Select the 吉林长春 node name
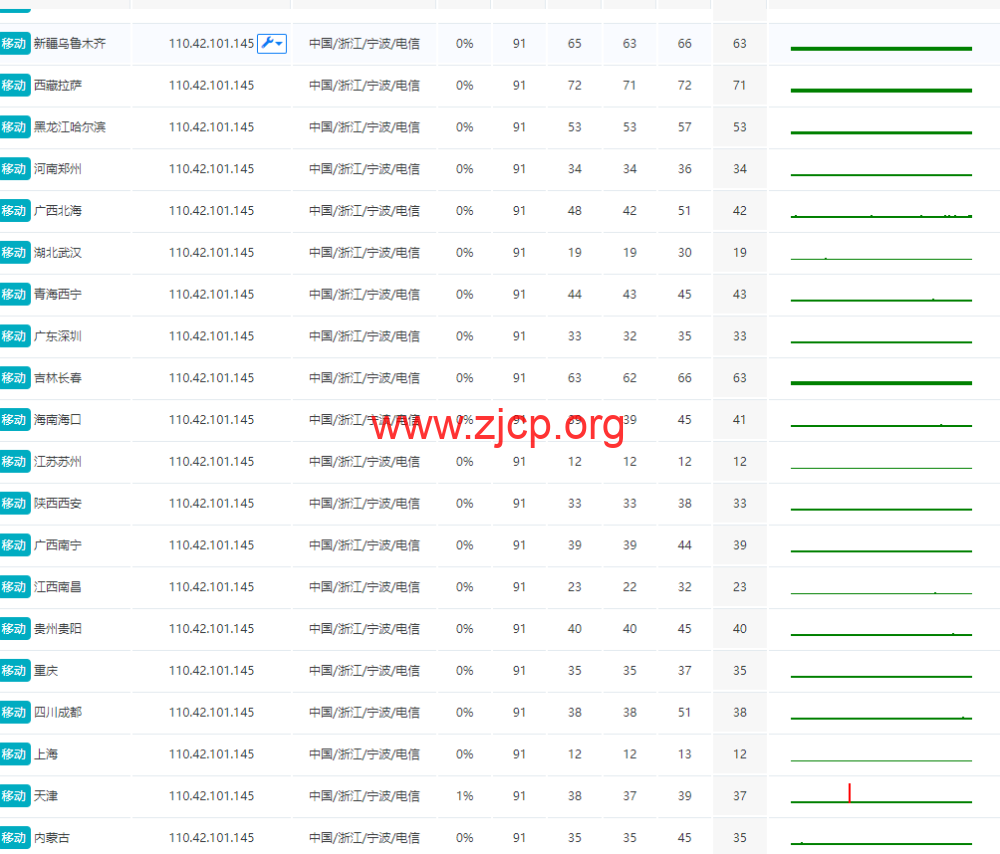This screenshot has height=854, width=1000. (x=58, y=378)
